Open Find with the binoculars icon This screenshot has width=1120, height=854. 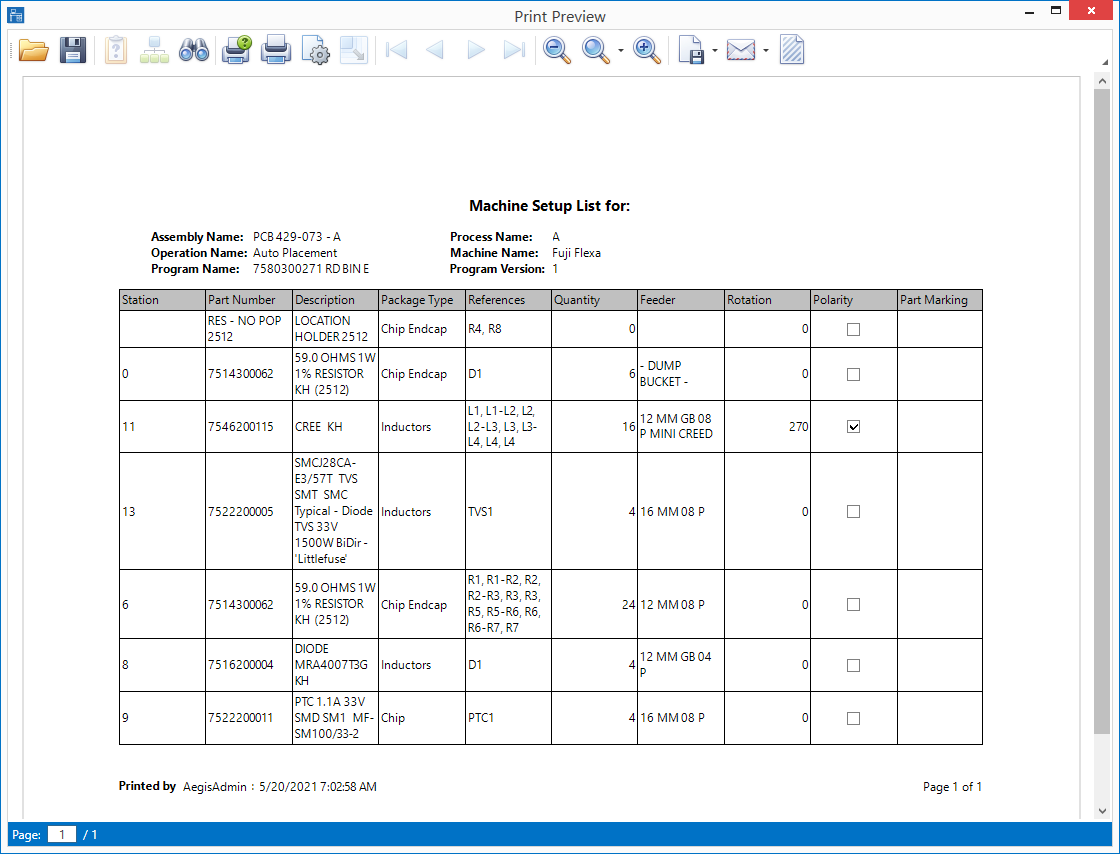(x=193, y=50)
